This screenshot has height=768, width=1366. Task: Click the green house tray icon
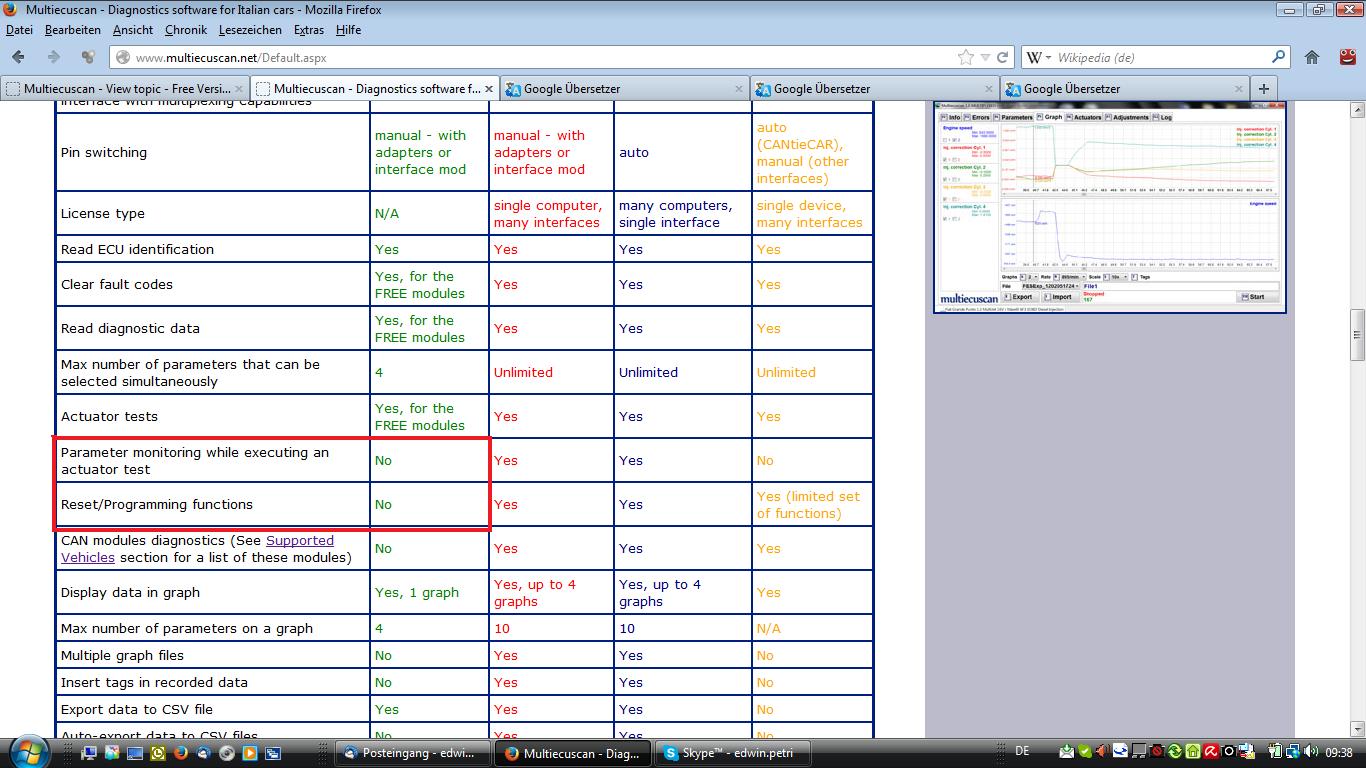tap(1193, 751)
